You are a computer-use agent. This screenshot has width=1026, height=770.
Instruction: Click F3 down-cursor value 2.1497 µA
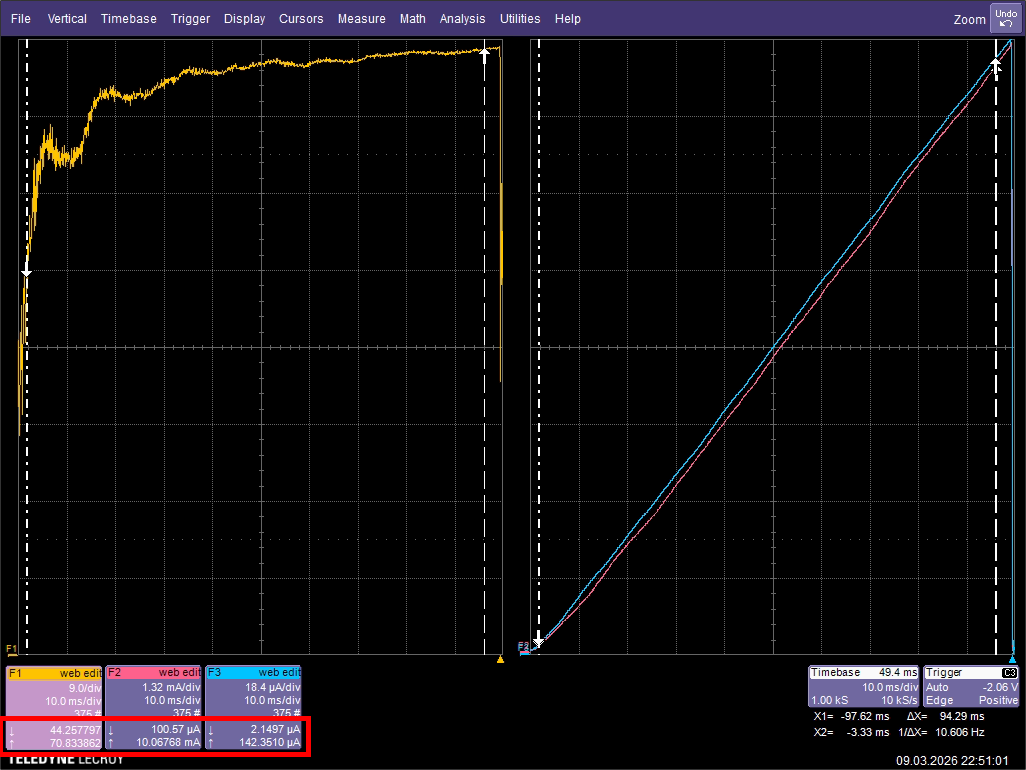tap(275, 729)
